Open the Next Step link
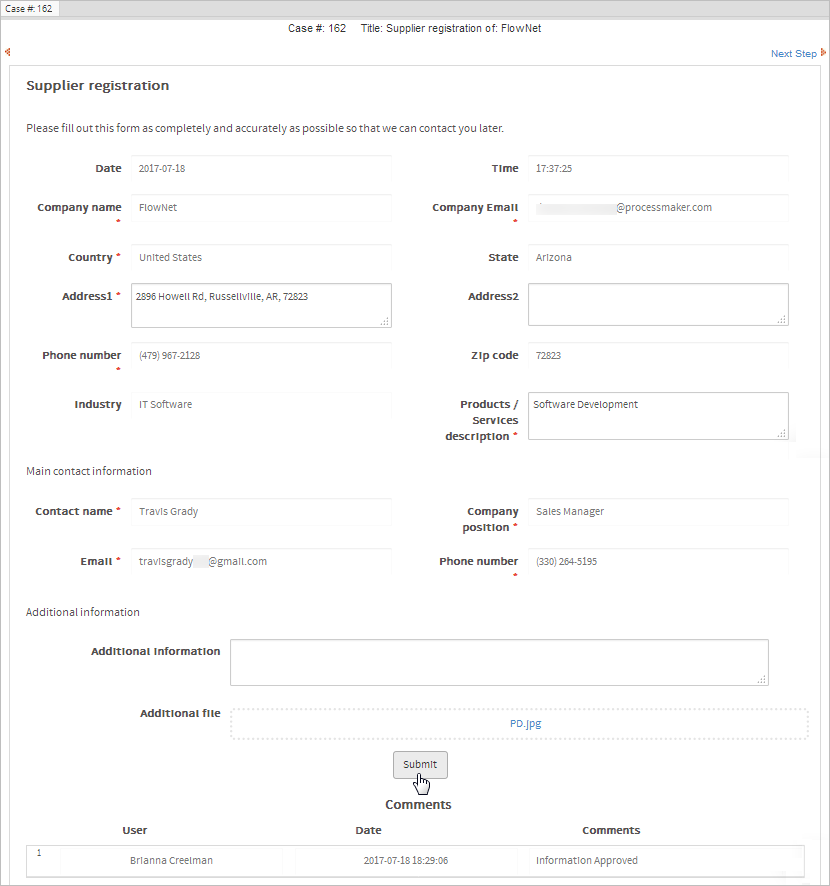Viewport: 830px width, 886px height. (x=793, y=54)
